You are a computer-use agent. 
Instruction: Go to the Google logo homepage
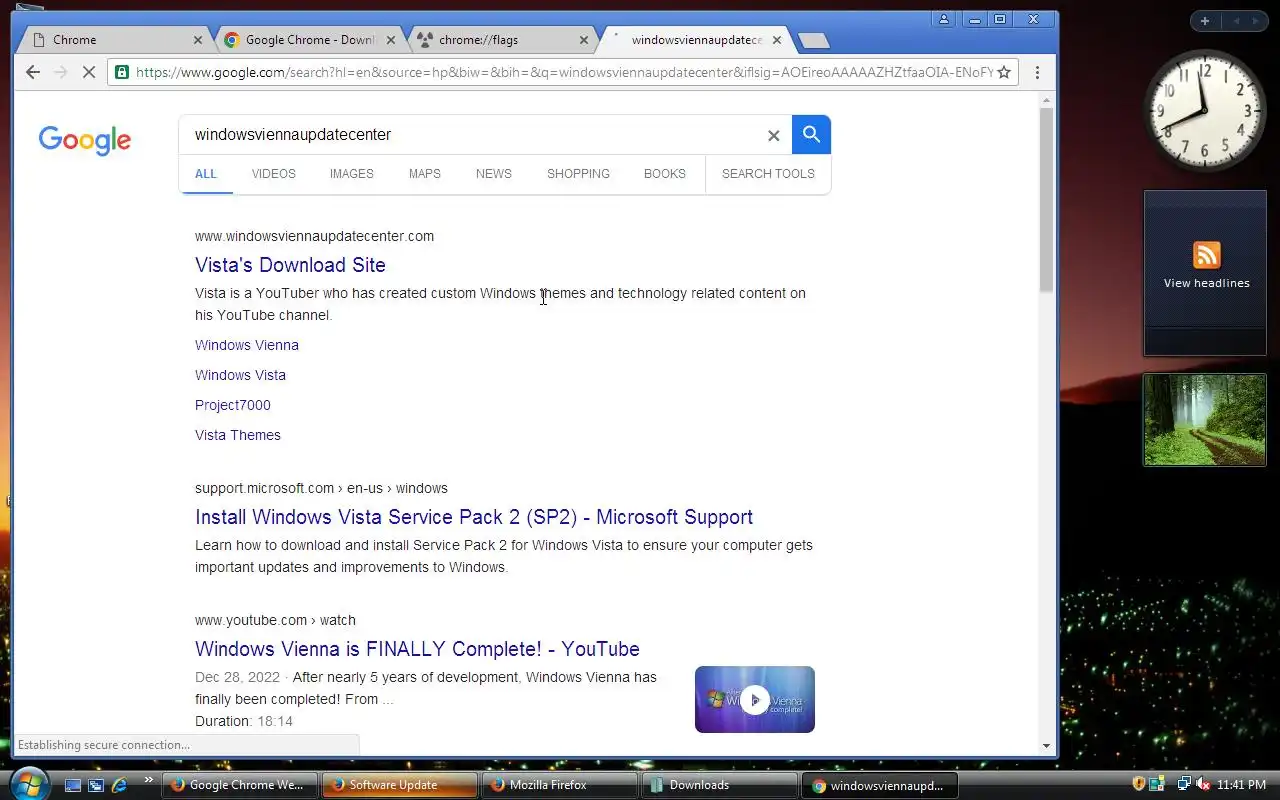point(85,140)
